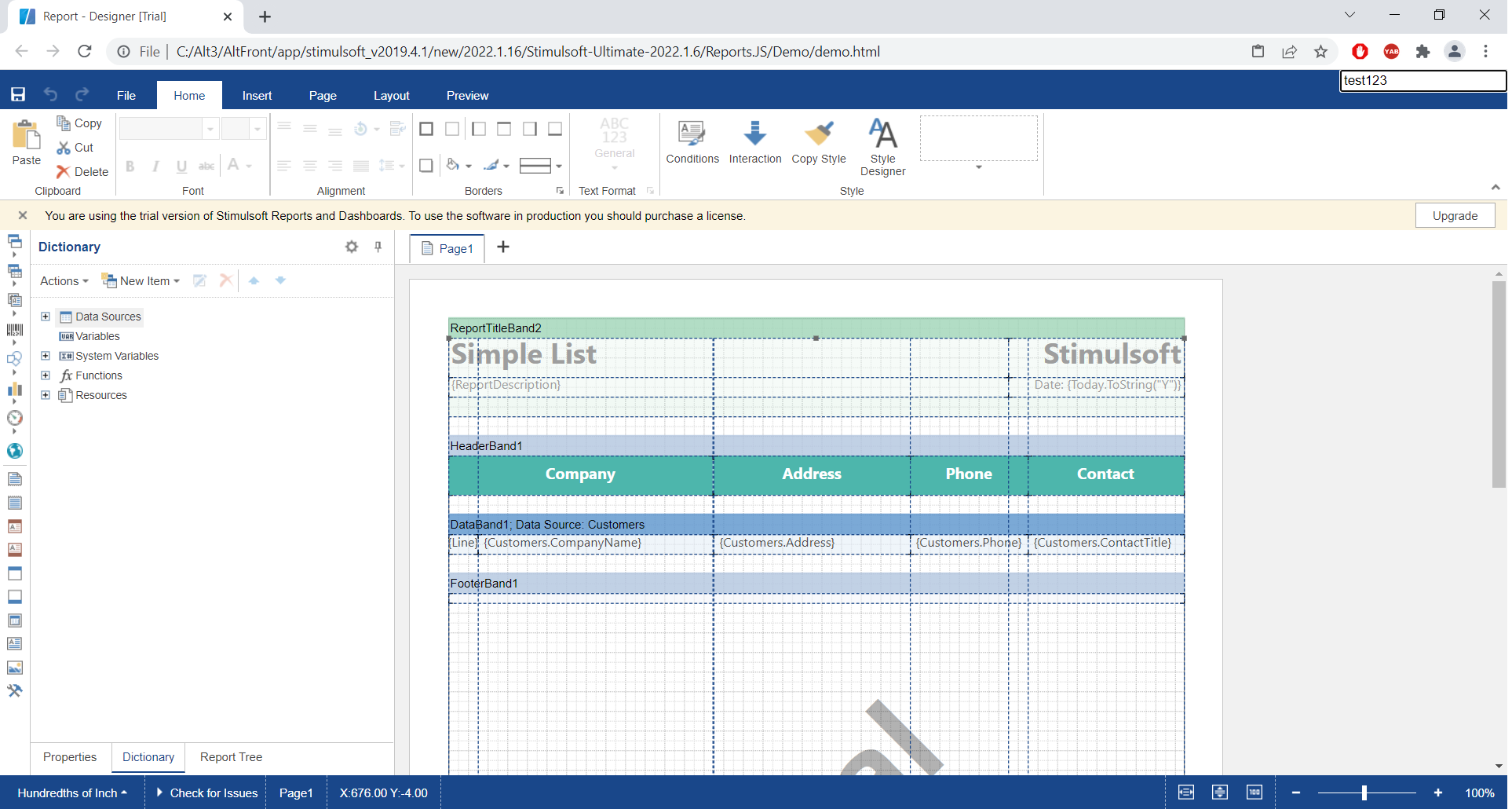This screenshot has width=1512, height=809.
Task: Add a new report page
Action: 503,247
